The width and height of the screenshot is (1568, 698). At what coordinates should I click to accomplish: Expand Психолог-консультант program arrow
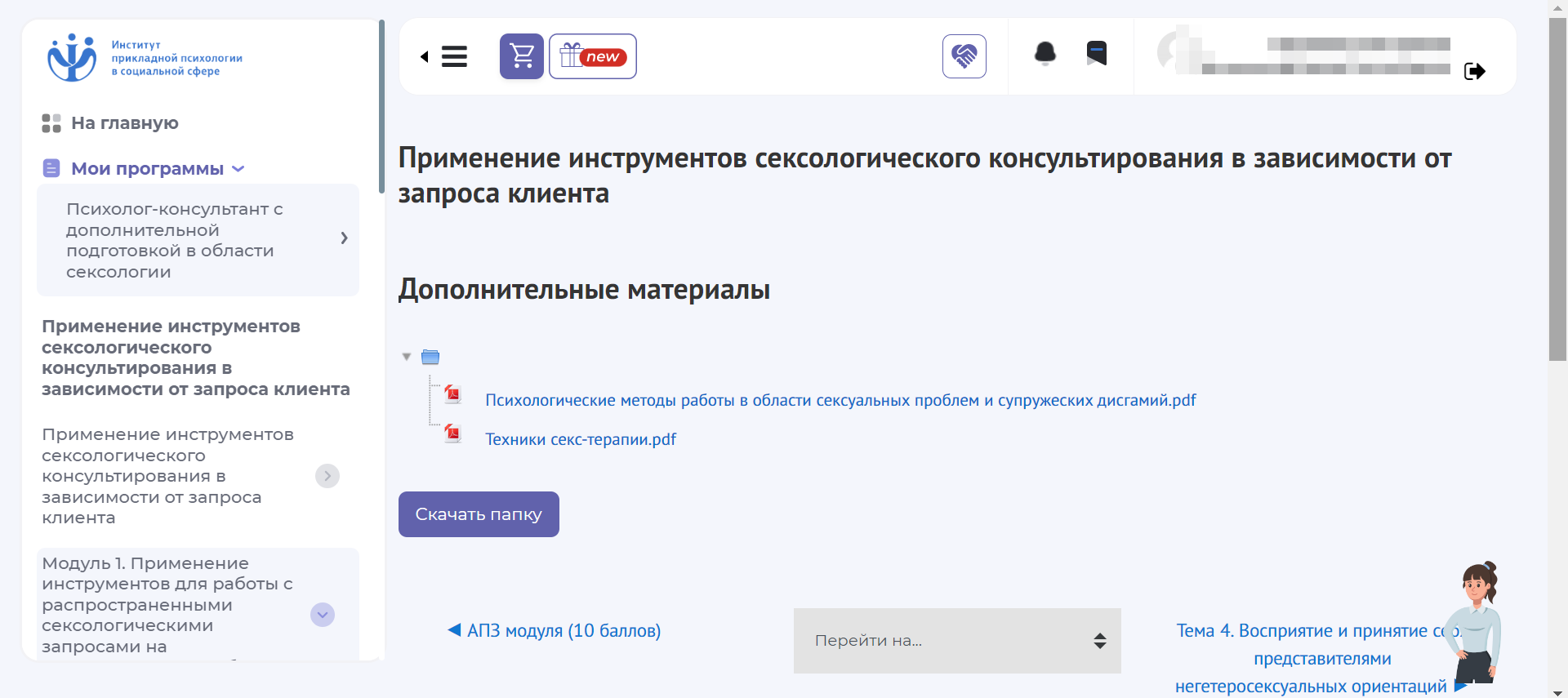click(344, 238)
